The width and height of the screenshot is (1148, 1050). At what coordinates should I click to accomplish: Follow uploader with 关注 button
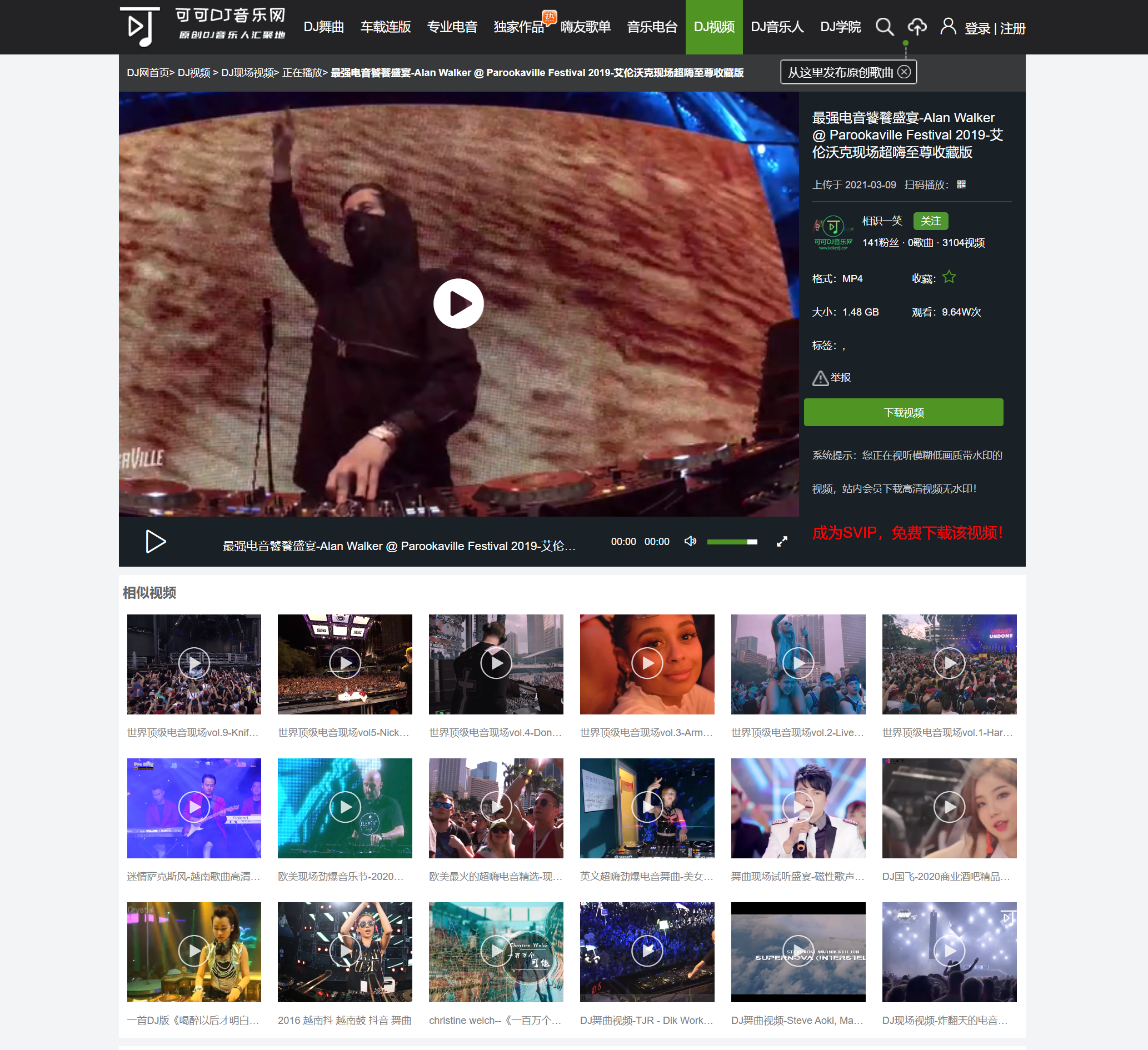click(x=931, y=221)
